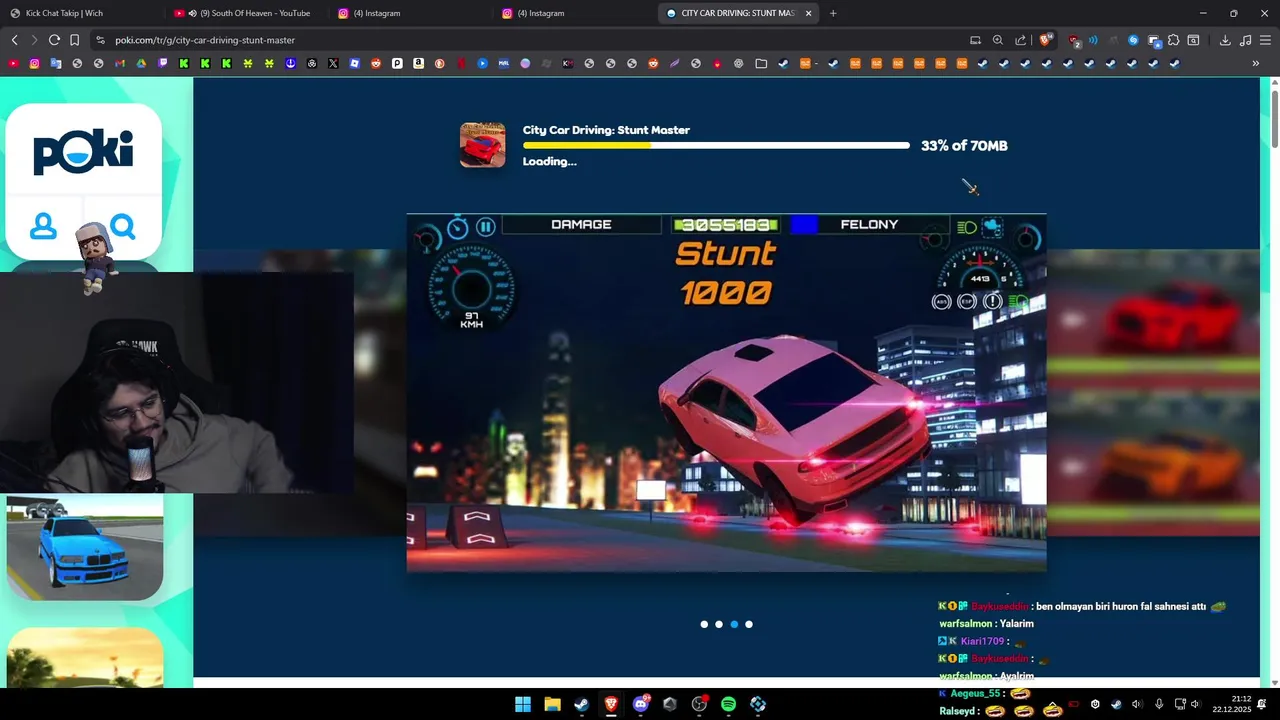Click the headlights icon in game preview

click(x=966, y=228)
